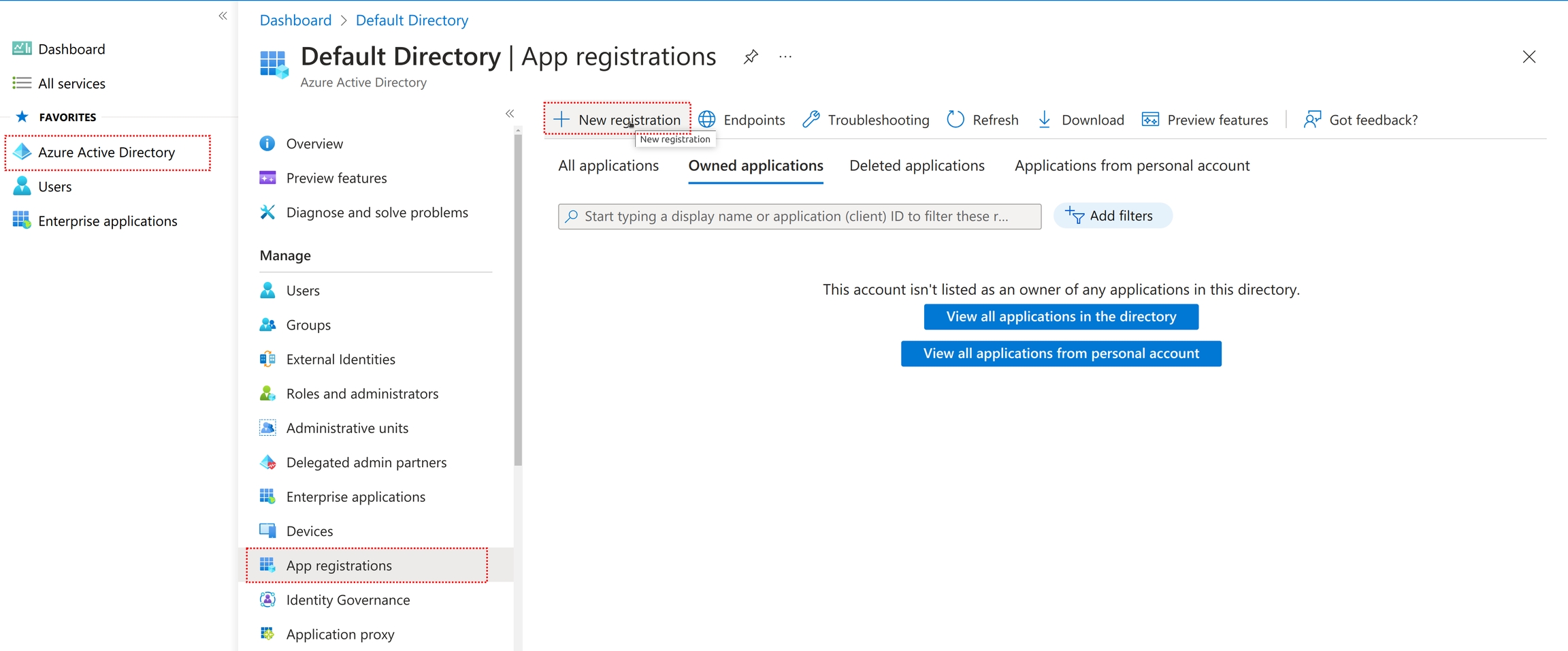Collapse the left portal navigation sidebar

point(223,16)
